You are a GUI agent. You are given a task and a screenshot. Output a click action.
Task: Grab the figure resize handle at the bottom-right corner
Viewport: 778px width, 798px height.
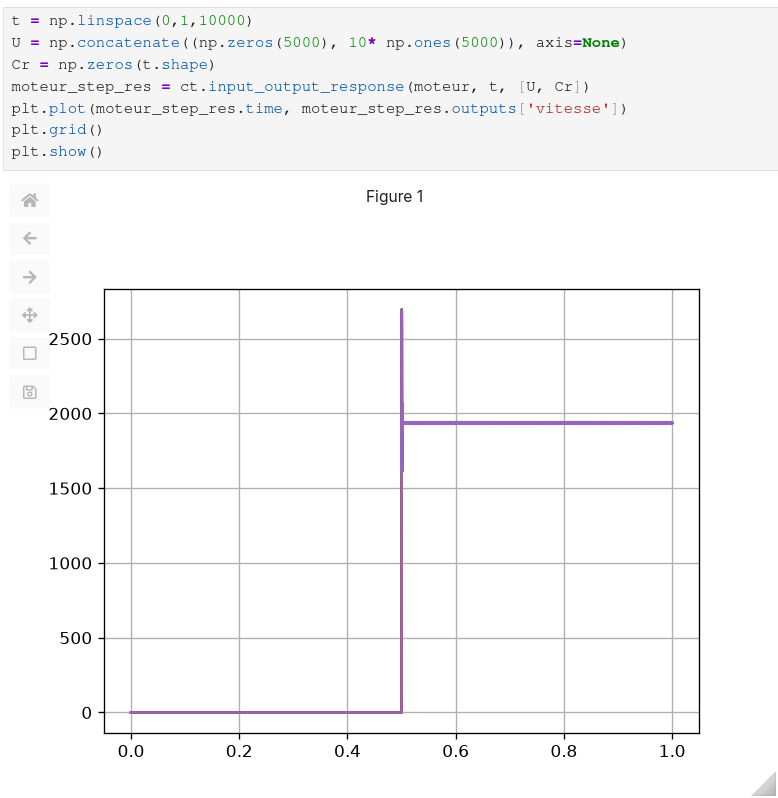coord(764,784)
